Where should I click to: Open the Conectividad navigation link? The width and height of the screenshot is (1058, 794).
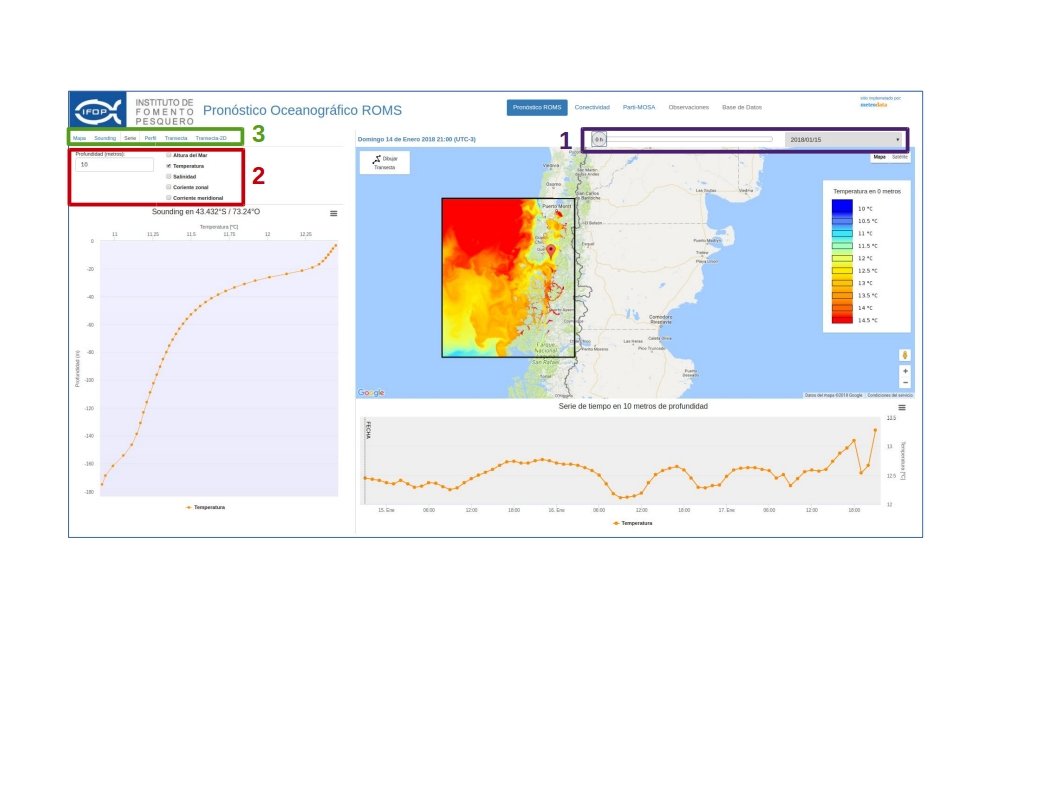[x=592, y=107]
